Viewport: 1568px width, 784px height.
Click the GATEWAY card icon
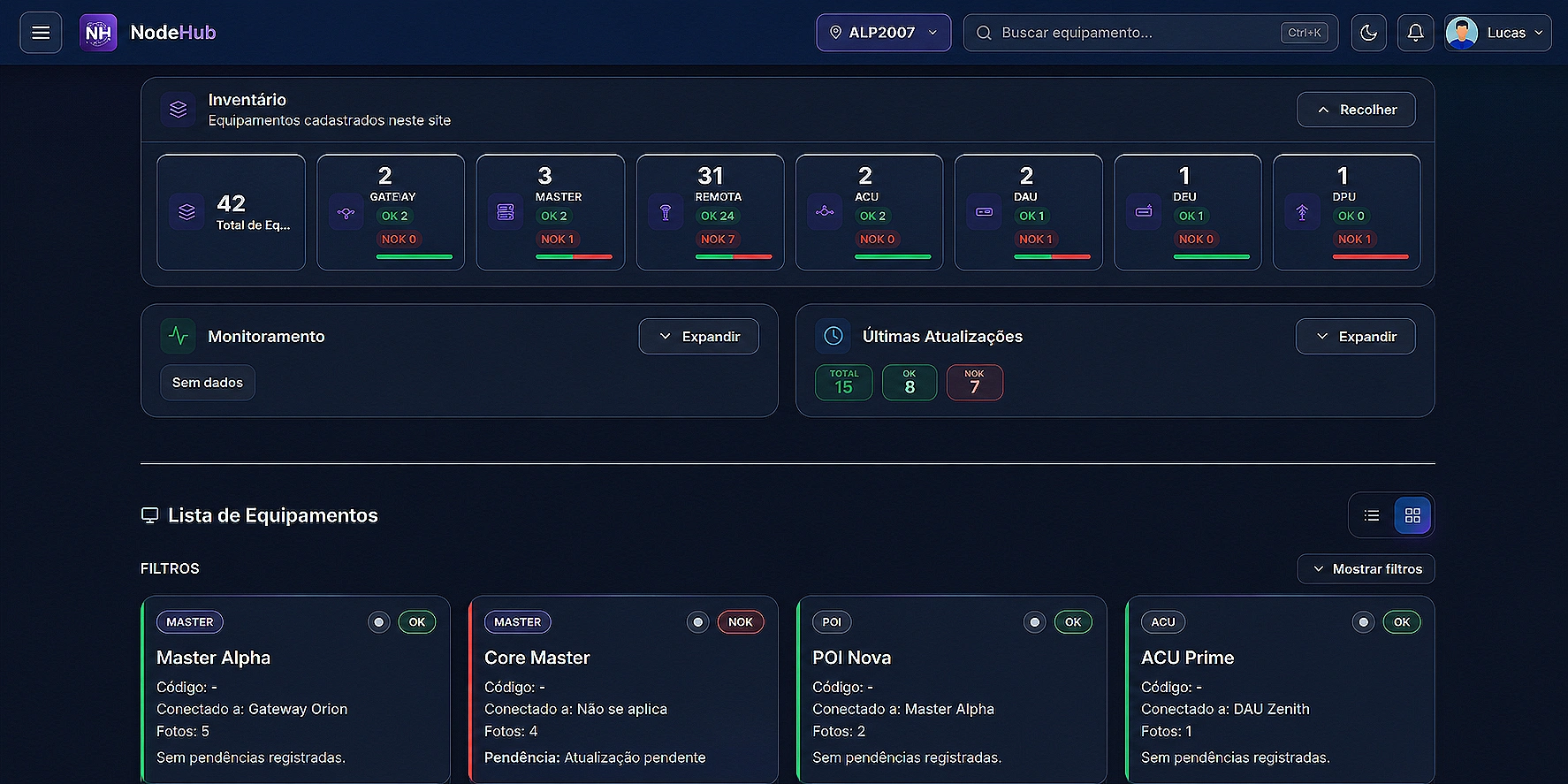pos(346,212)
